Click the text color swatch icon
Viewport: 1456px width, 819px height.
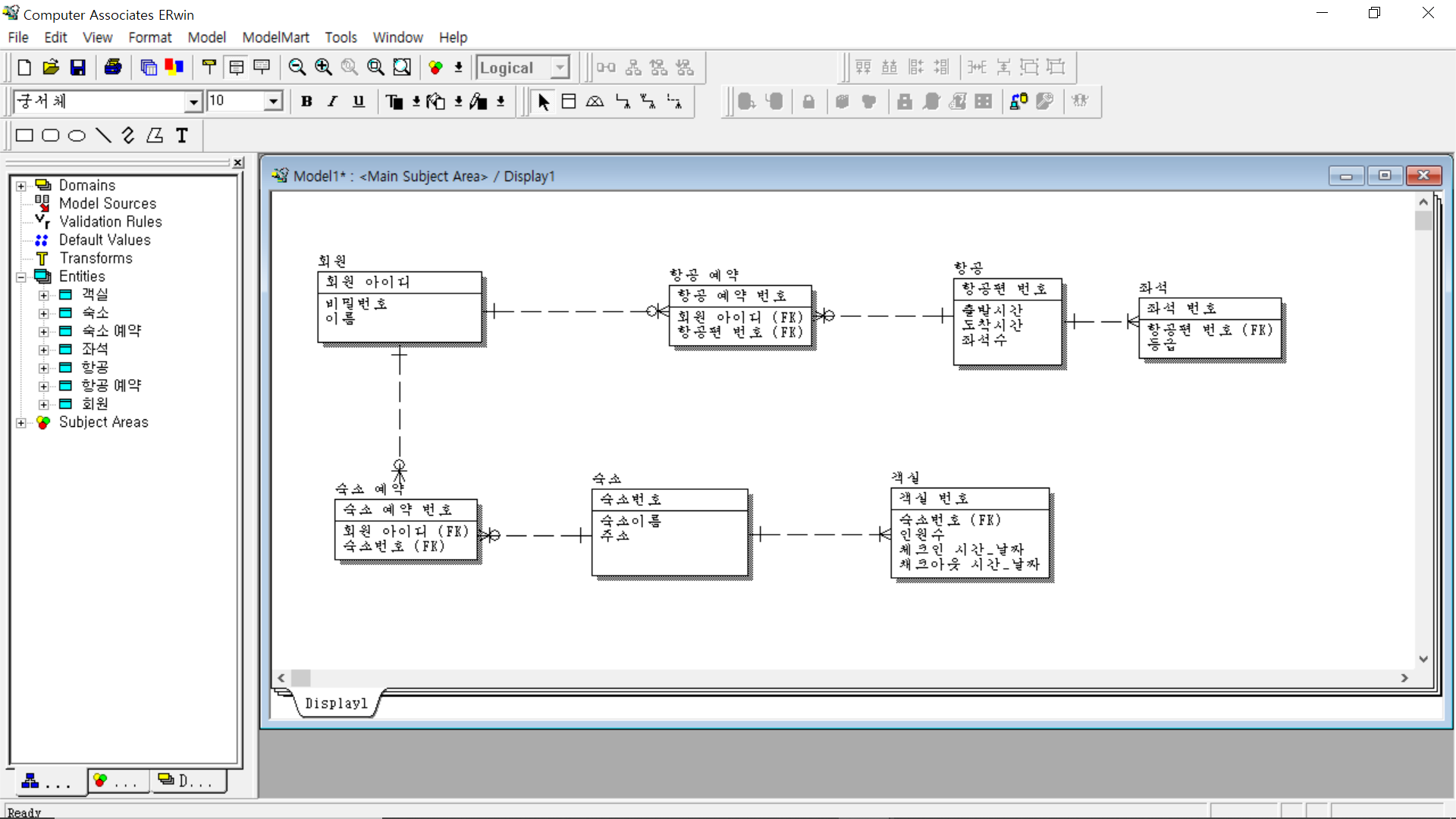click(x=394, y=102)
